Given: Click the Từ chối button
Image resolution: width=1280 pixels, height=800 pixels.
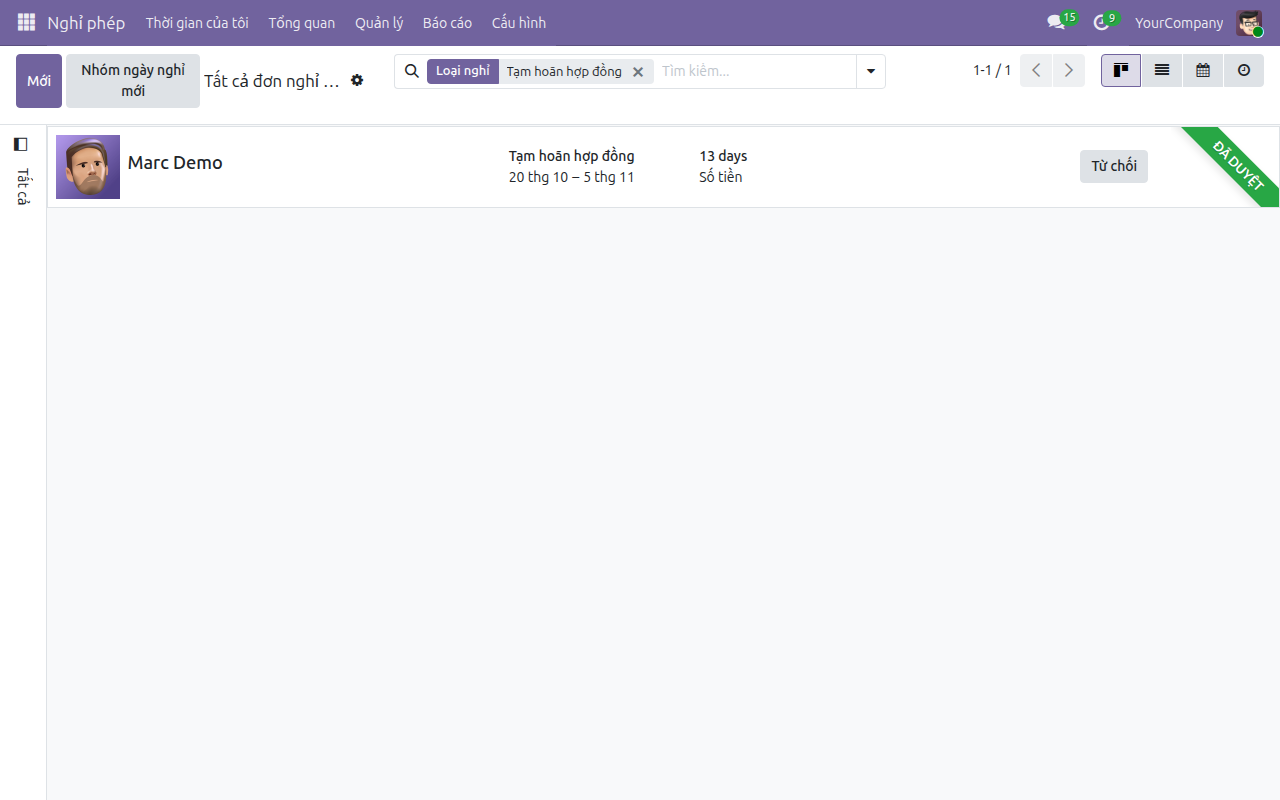Looking at the screenshot, I should (1114, 166).
